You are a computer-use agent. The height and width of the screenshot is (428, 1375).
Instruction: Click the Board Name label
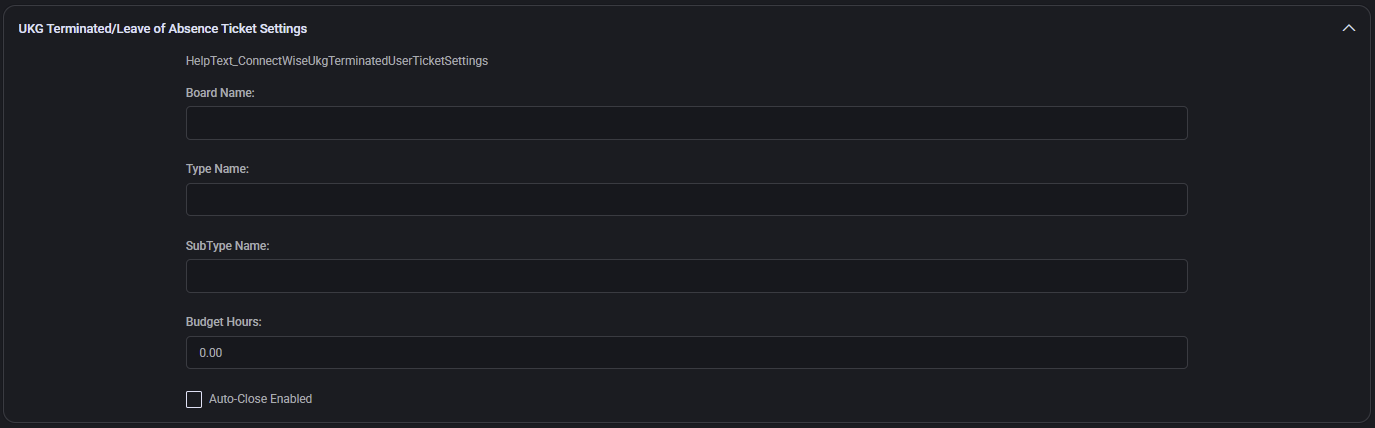[221, 93]
